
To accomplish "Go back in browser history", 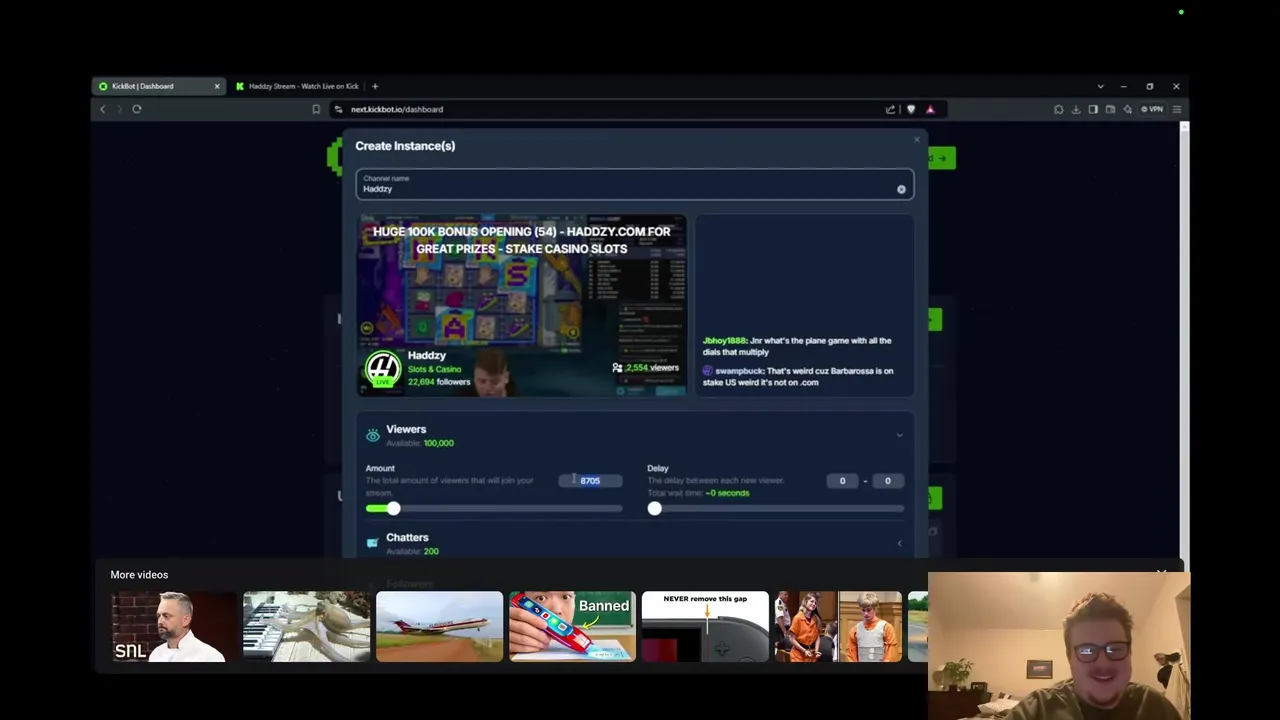I will 102,109.
